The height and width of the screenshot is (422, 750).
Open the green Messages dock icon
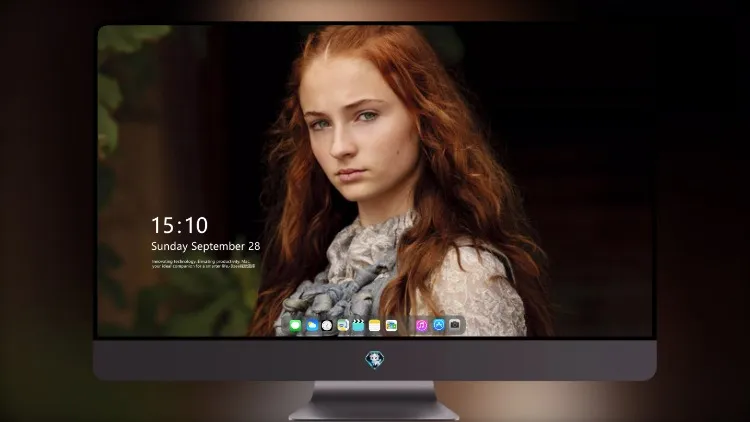pos(296,326)
